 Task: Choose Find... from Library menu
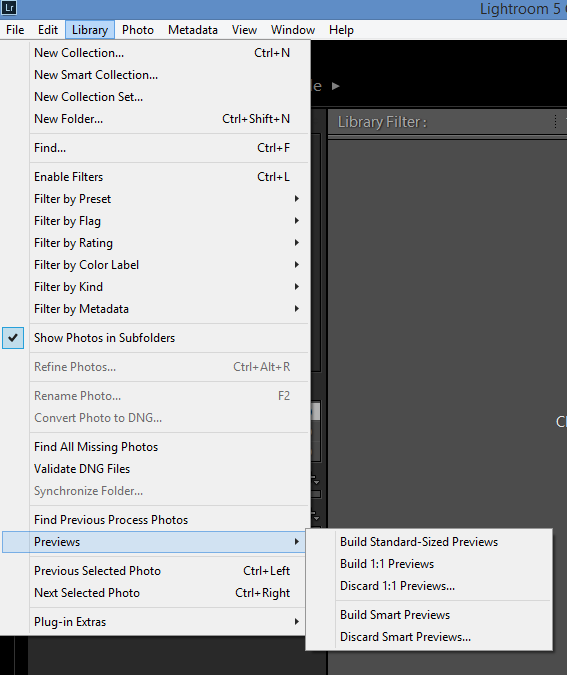pos(155,148)
